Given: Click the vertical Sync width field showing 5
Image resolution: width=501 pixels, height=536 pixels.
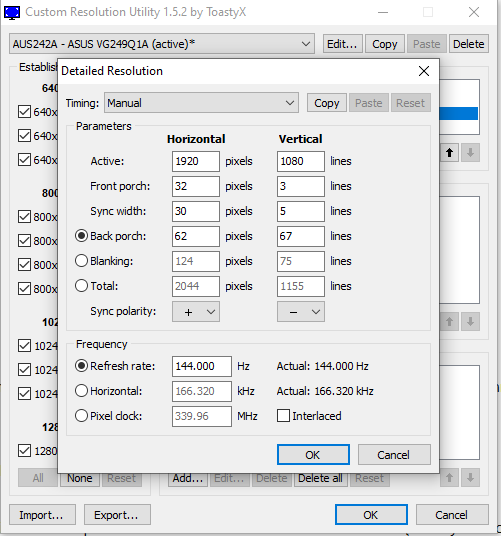Looking at the screenshot, I should (301, 211).
